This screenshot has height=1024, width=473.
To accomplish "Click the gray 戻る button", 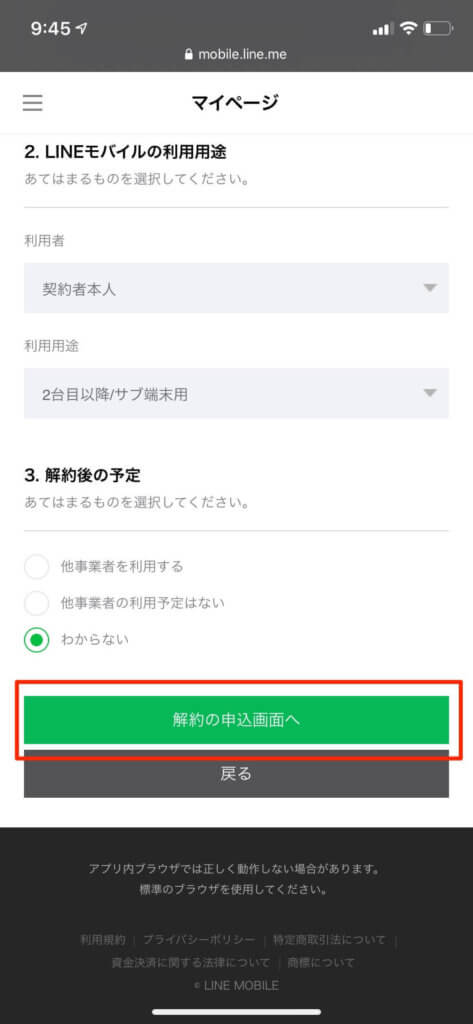I will click(x=236, y=774).
